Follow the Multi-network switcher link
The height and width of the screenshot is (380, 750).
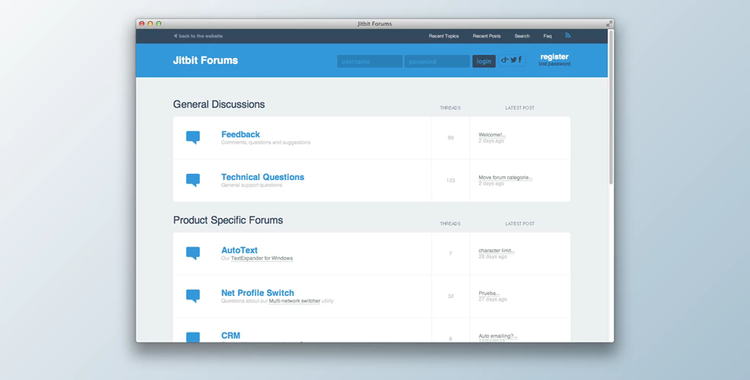[294, 301]
